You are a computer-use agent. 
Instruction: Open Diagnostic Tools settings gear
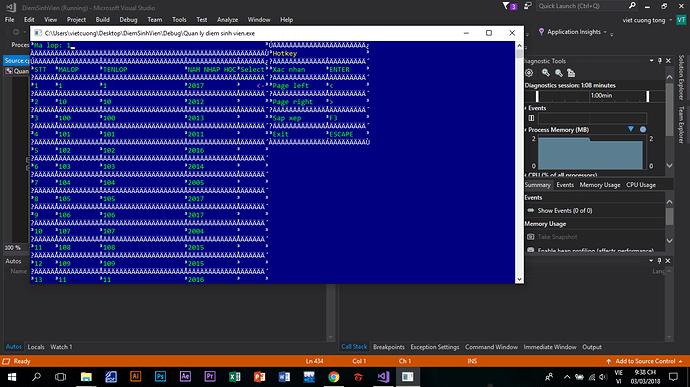[x=529, y=73]
